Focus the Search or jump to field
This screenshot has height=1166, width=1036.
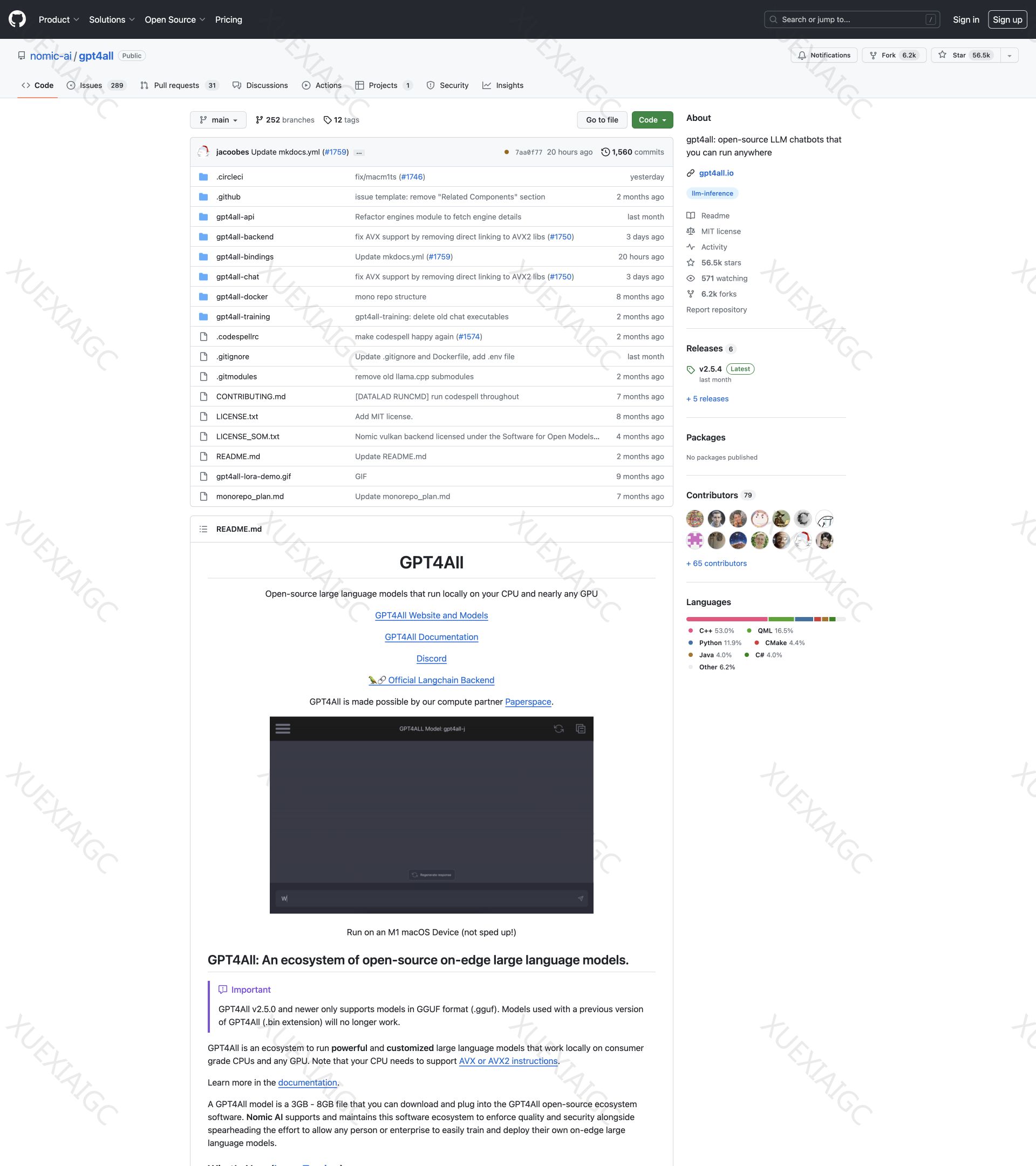851,19
